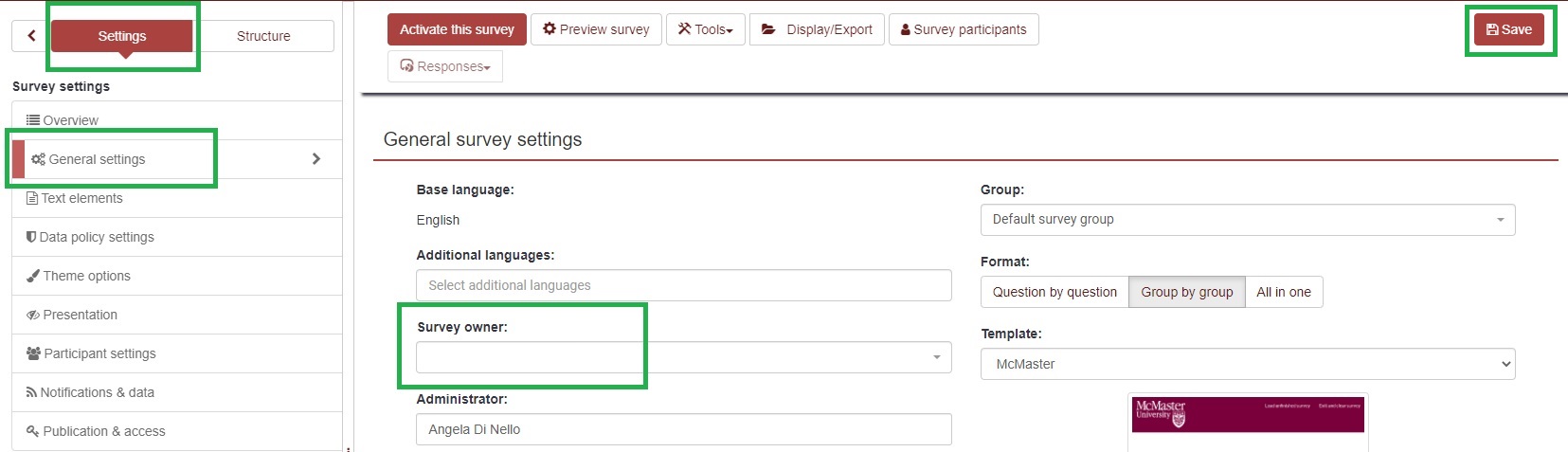Click the McMaster template preview thumbnail

click(x=1247, y=415)
